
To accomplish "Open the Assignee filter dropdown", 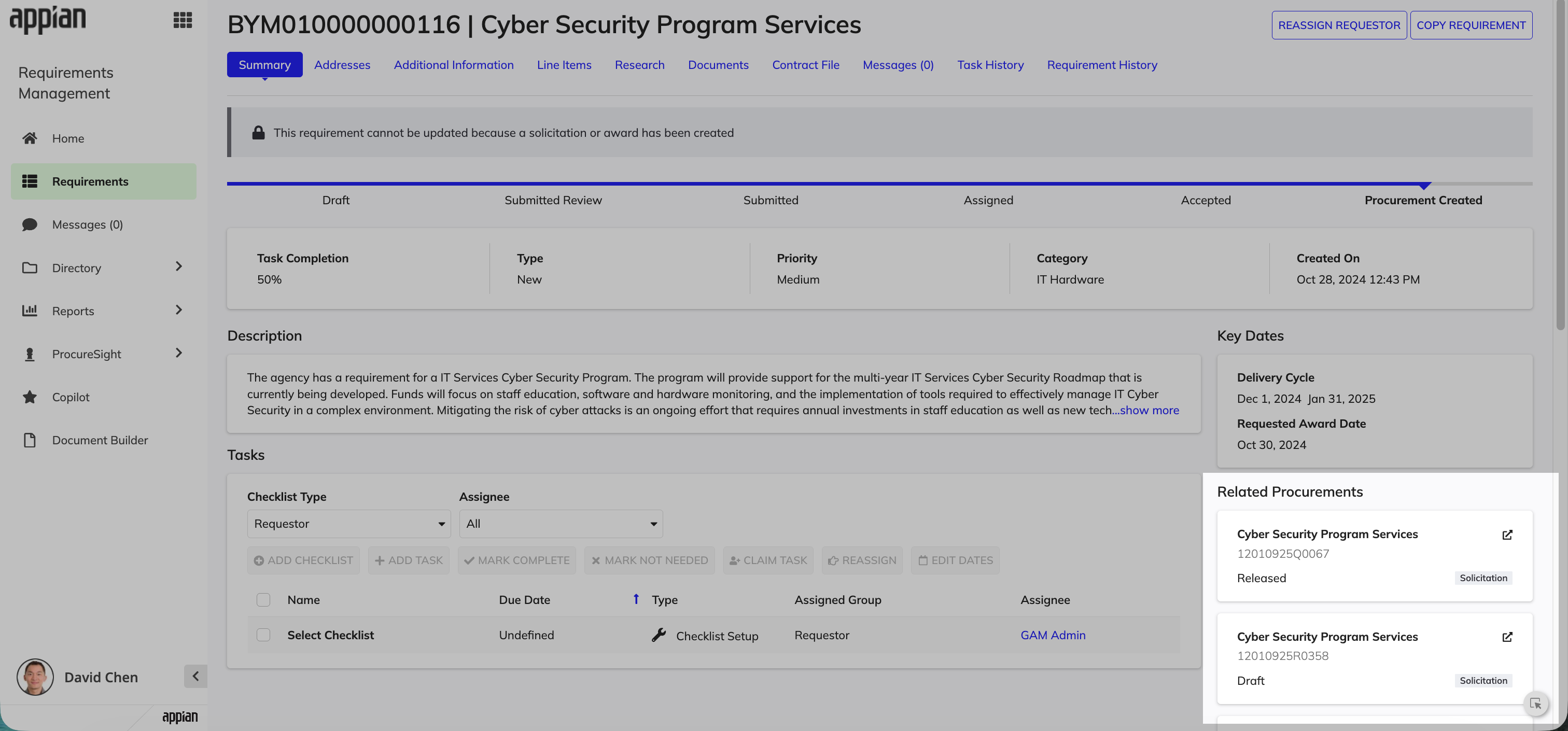I will tap(561, 524).
